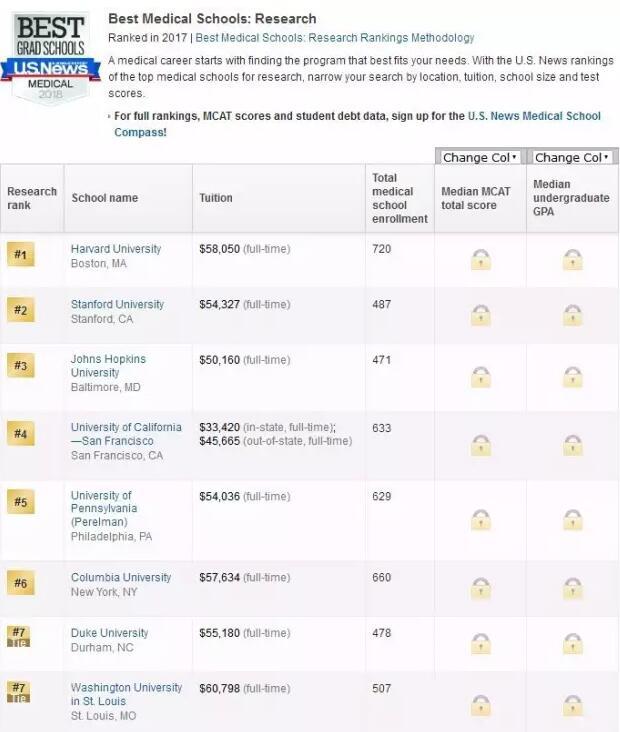Click the MCAT lock icon for Harvard University
Viewport: 620px width, 732px height.
pyautogui.click(x=481, y=260)
